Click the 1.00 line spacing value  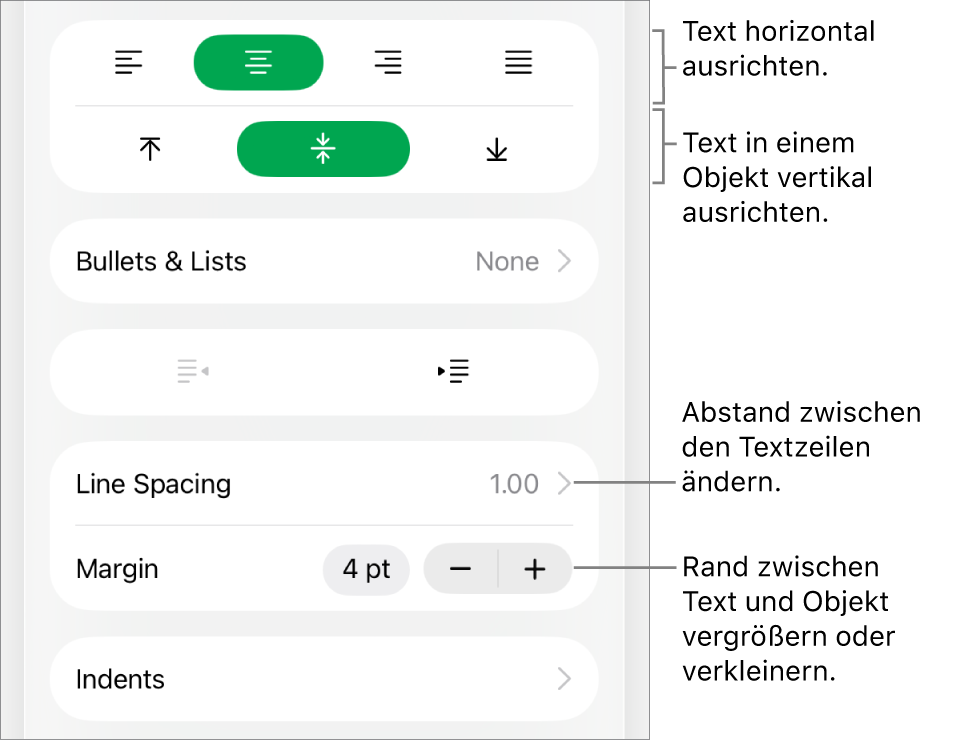pos(514,484)
